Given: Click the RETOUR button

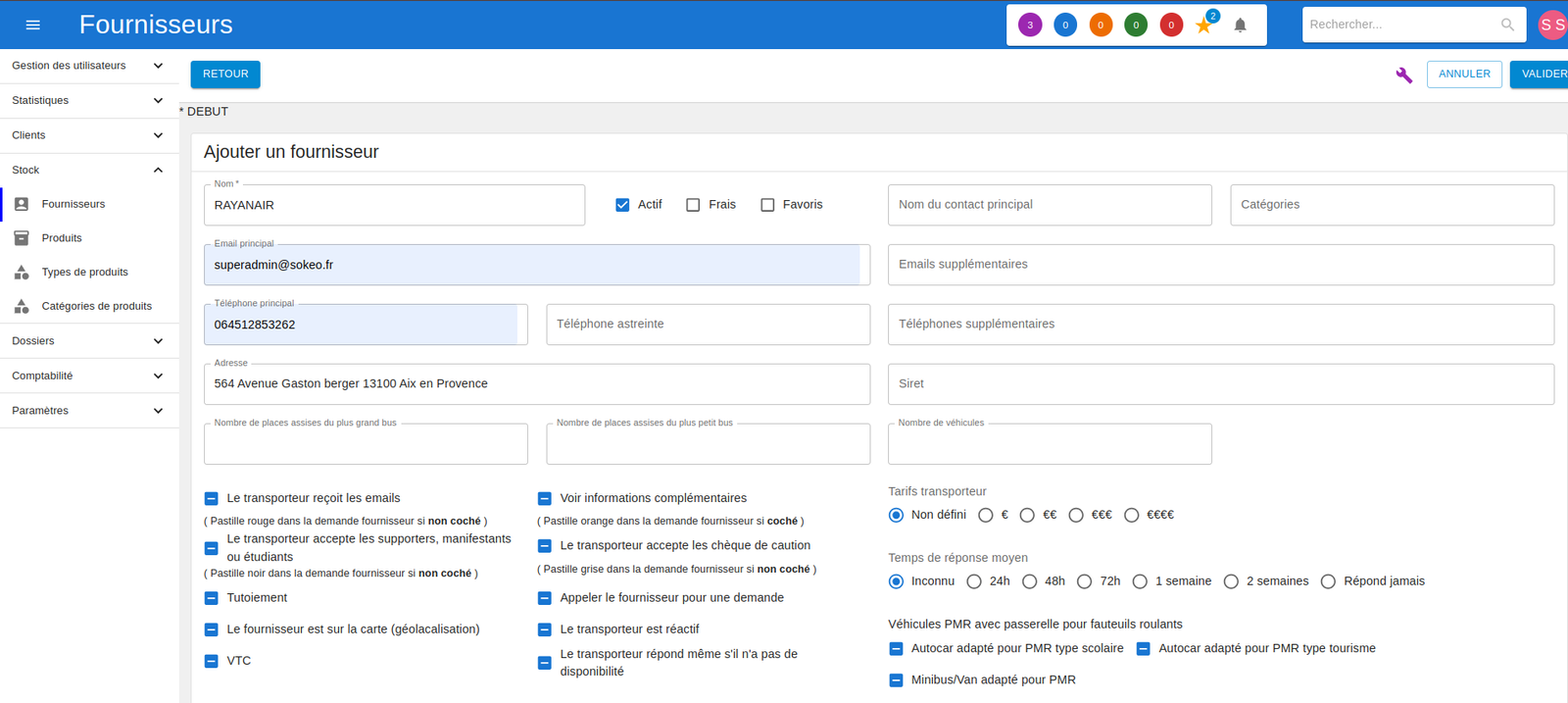Looking at the screenshot, I should pos(225,75).
